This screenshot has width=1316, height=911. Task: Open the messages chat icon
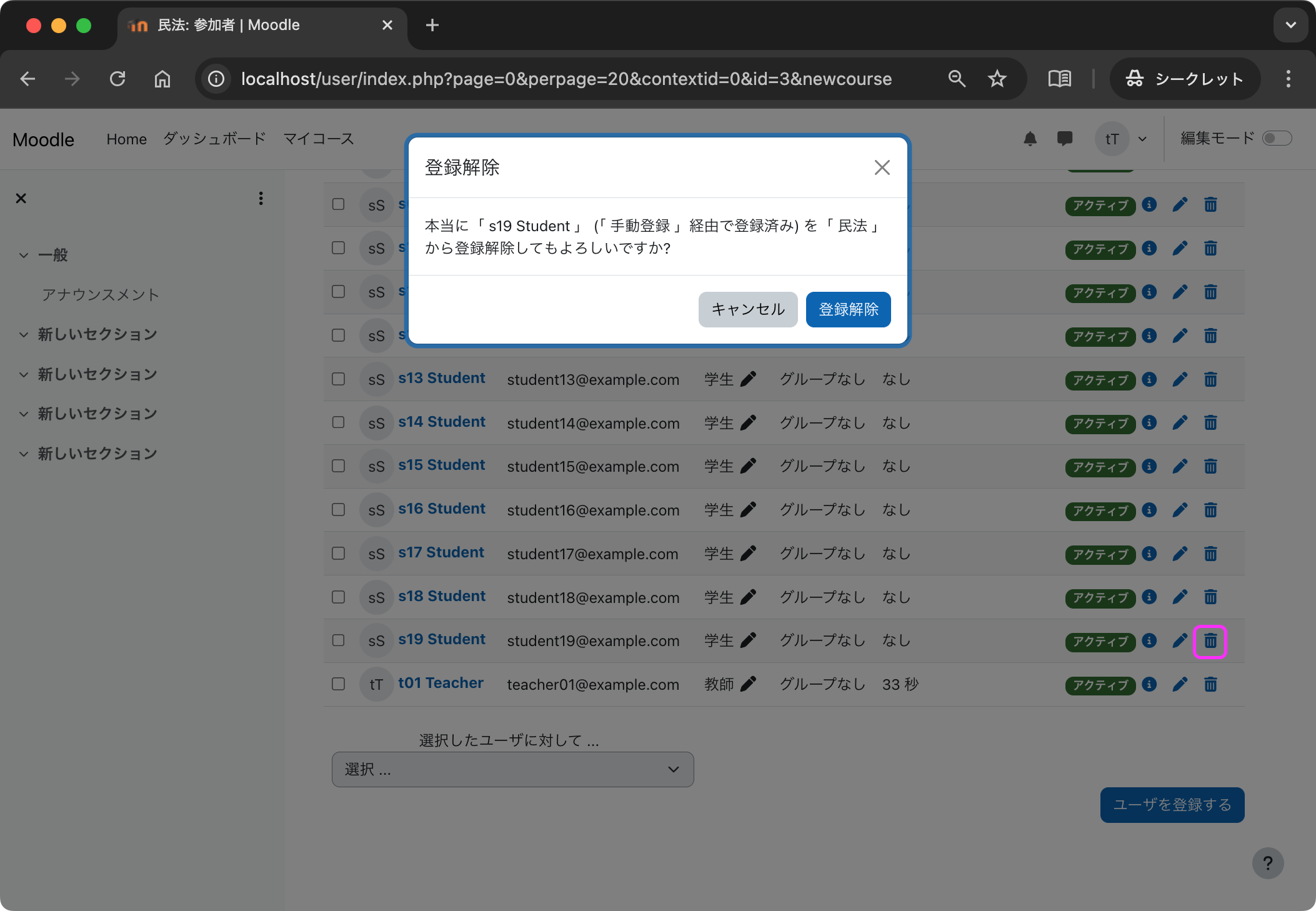pyautogui.click(x=1065, y=139)
